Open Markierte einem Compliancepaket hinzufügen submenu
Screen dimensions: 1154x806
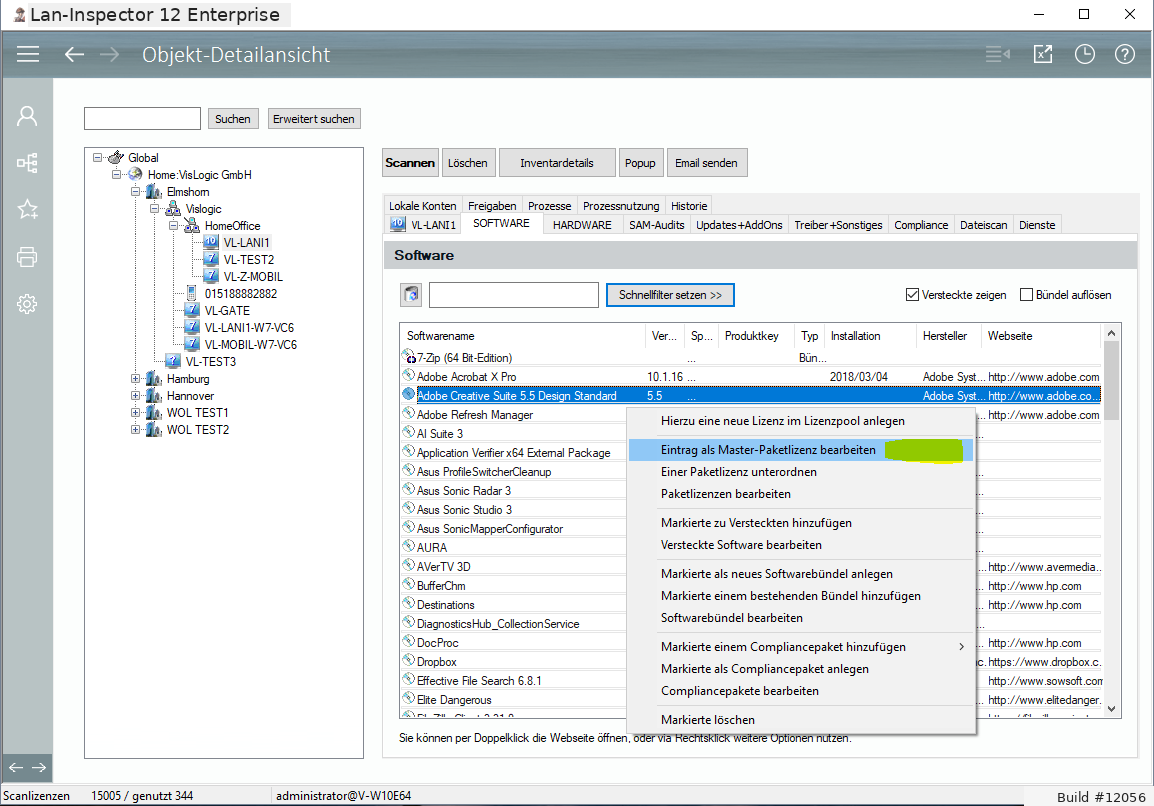tap(801, 647)
